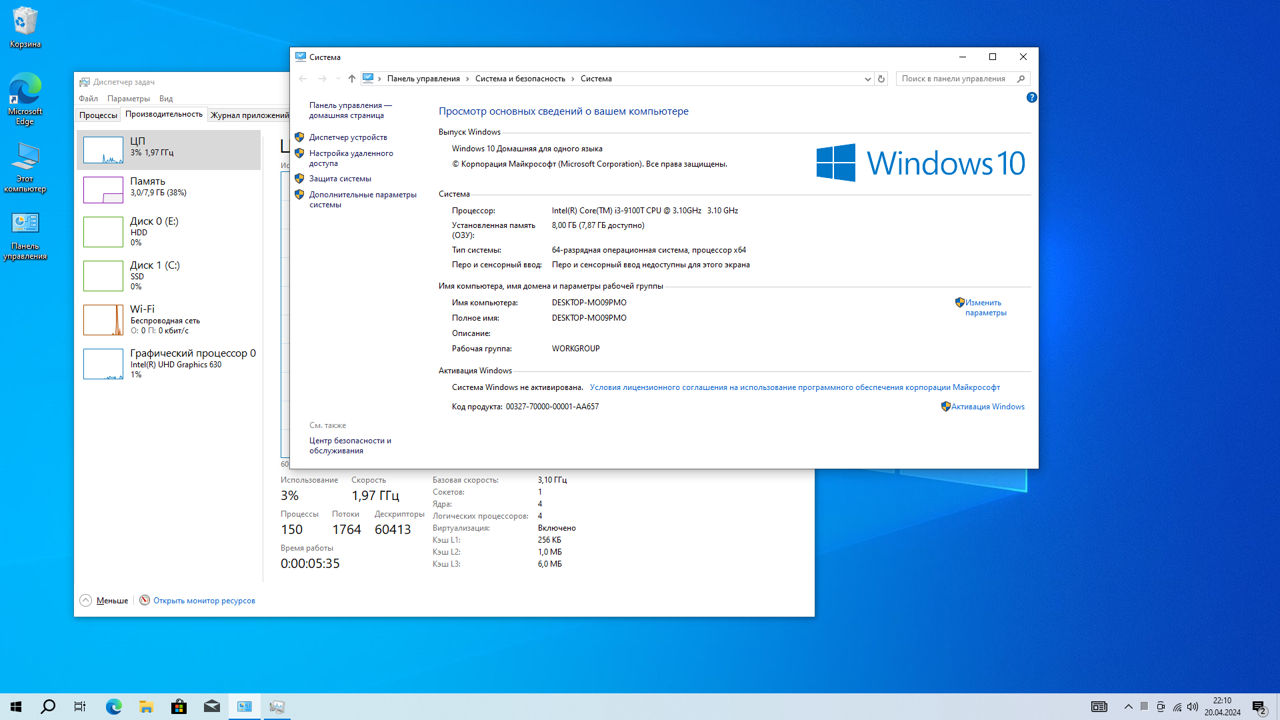Open Mail app from the taskbar

click(x=212, y=707)
